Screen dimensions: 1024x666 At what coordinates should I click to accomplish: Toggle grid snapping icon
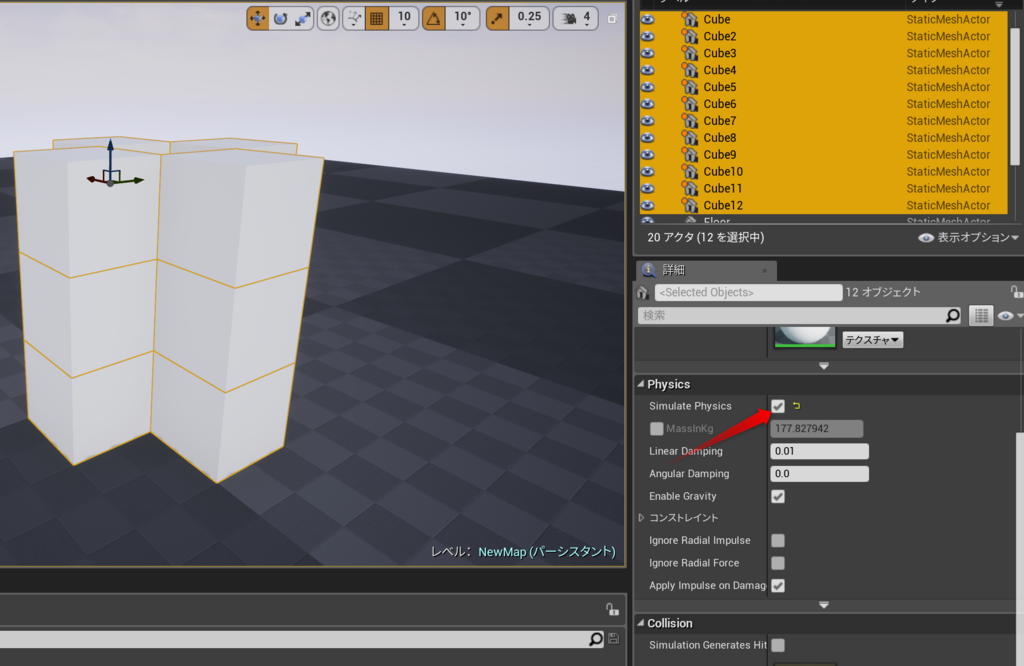coord(377,18)
